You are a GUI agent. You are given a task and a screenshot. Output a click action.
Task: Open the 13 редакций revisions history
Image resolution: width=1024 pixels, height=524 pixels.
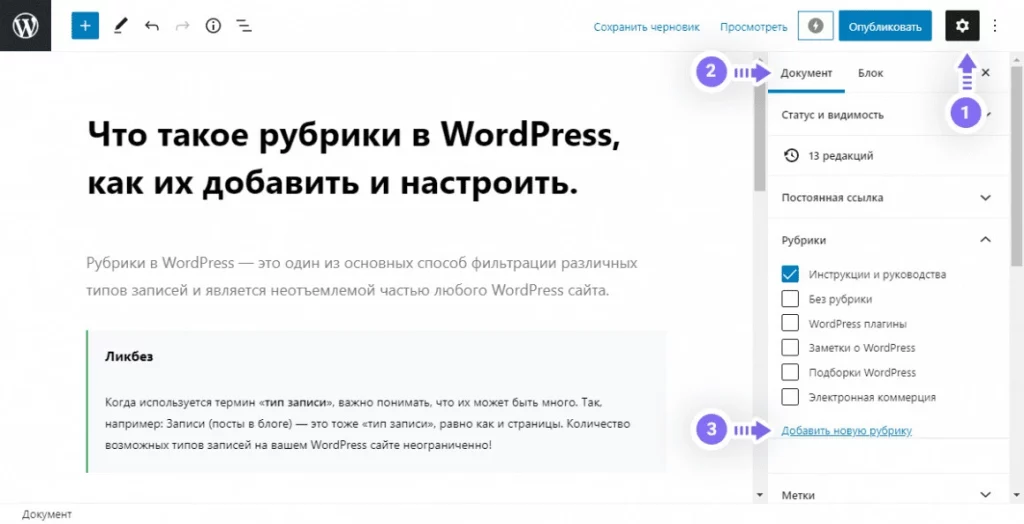888,156
